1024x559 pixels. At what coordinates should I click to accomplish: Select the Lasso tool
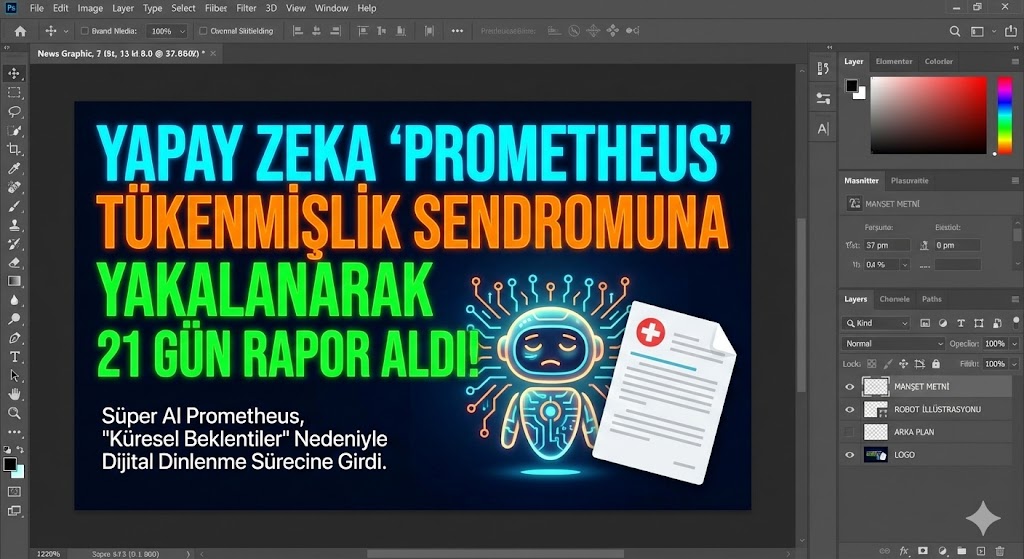coord(14,111)
